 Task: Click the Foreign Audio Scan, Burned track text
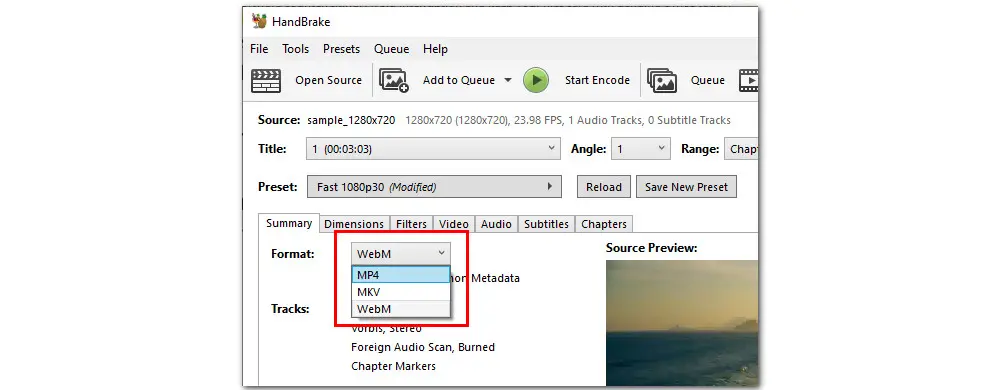pyautogui.click(x=423, y=347)
